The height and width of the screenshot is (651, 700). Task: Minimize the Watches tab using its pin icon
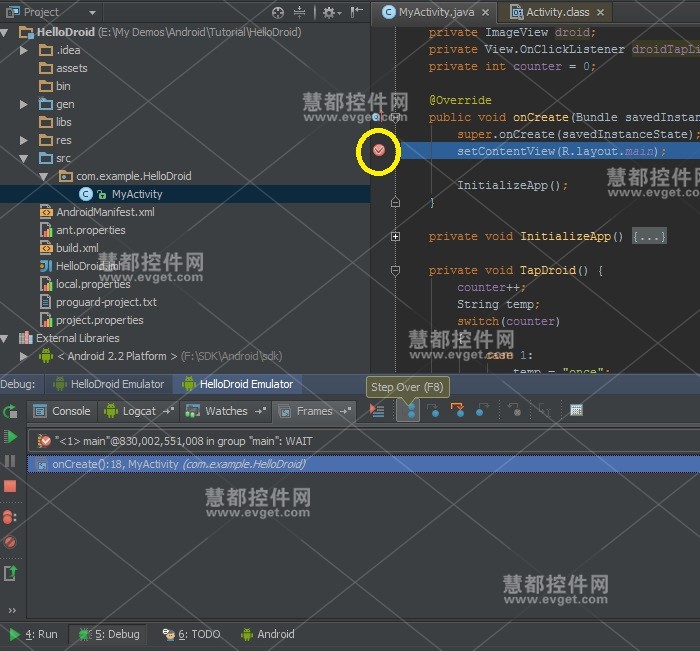coord(261,410)
